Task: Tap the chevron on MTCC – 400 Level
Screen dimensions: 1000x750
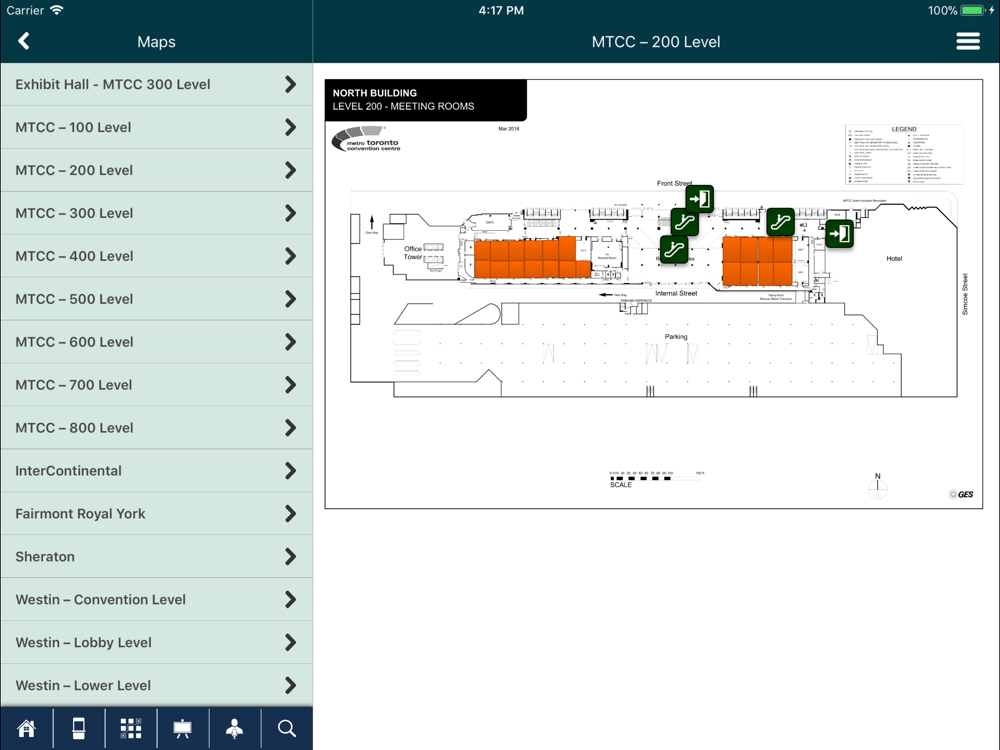Action: coord(290,256)
